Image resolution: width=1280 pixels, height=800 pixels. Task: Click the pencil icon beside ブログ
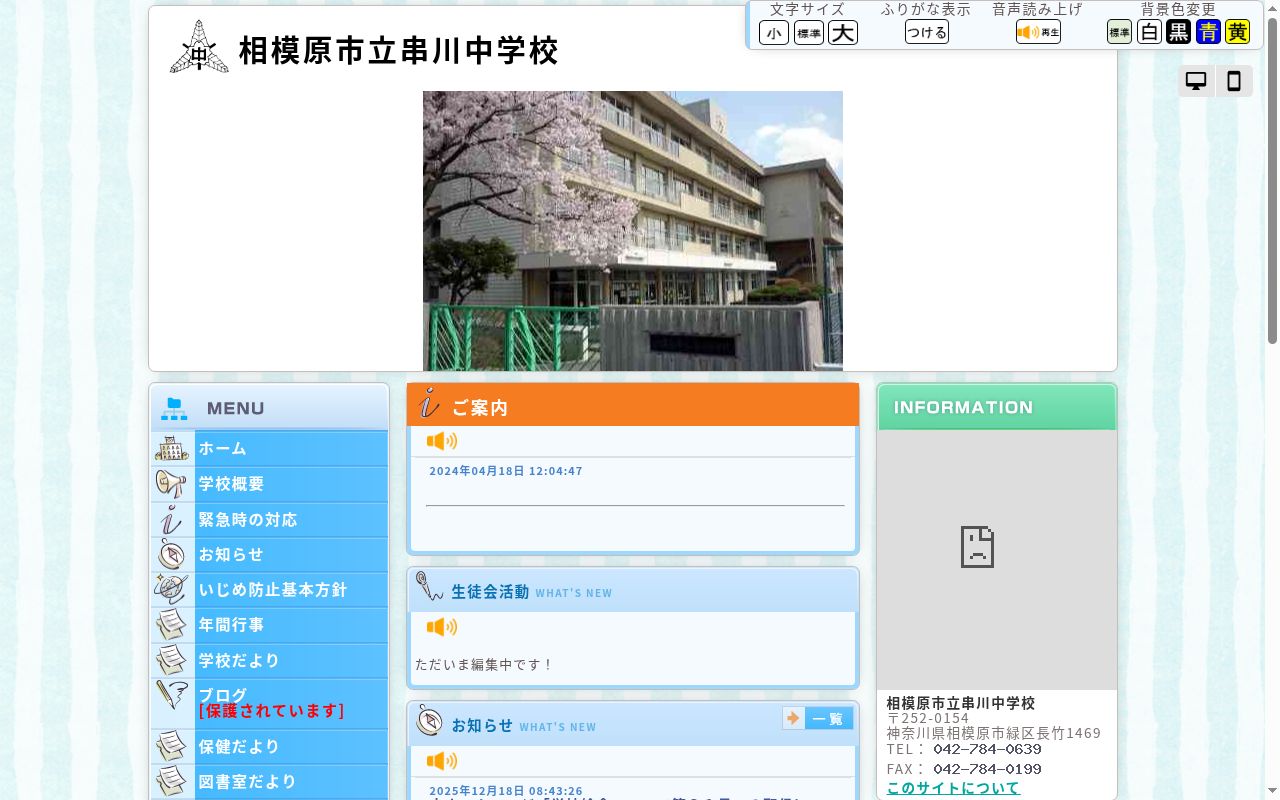coord(172,695)
